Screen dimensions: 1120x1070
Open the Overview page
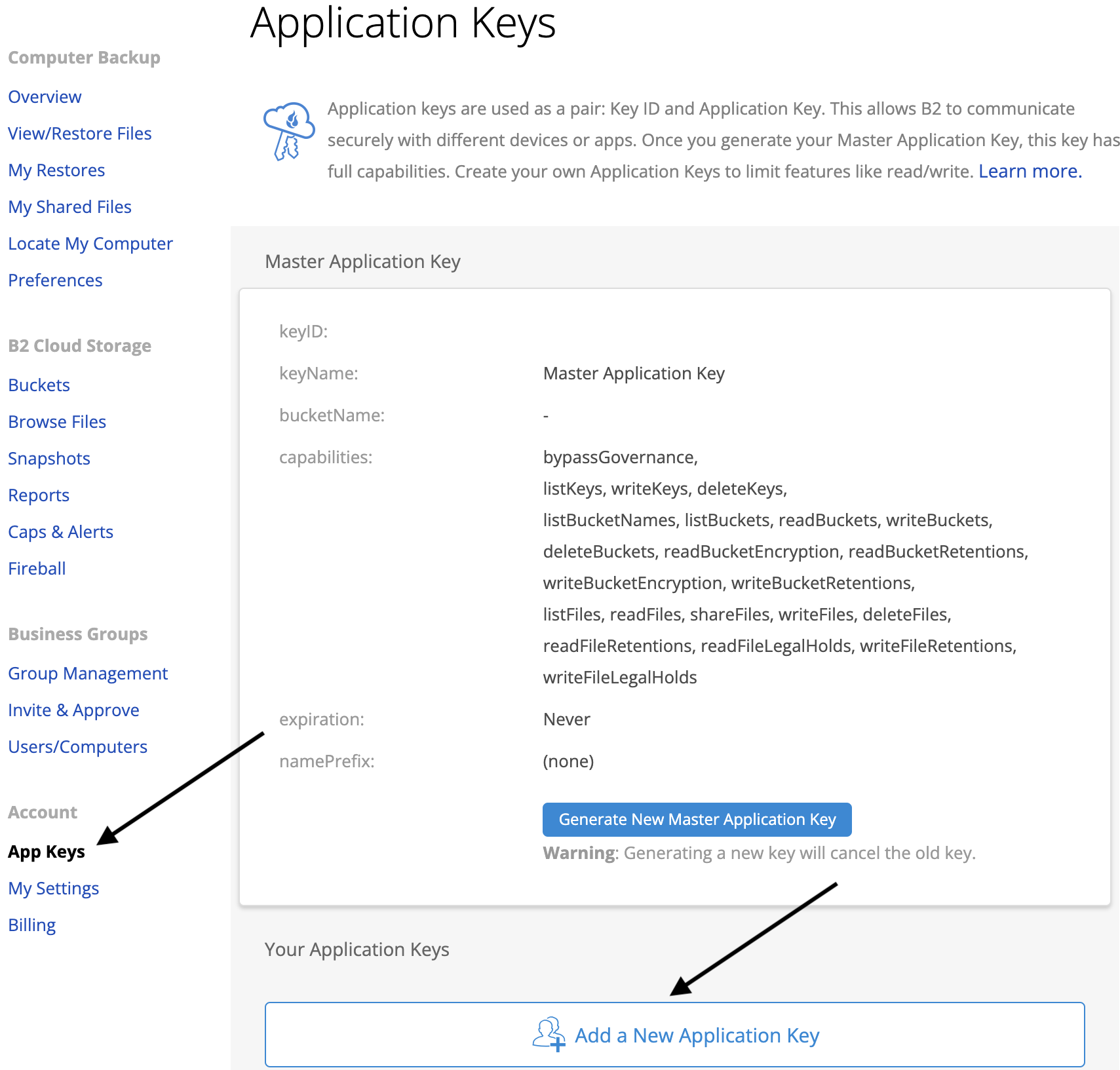tap(45, 96)
